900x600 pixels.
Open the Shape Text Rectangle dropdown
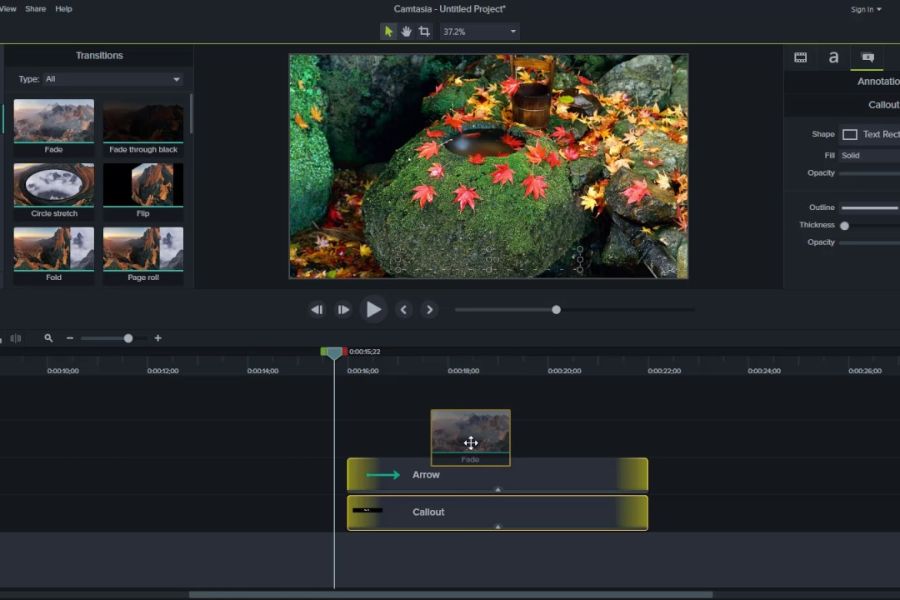coord(869,134)
